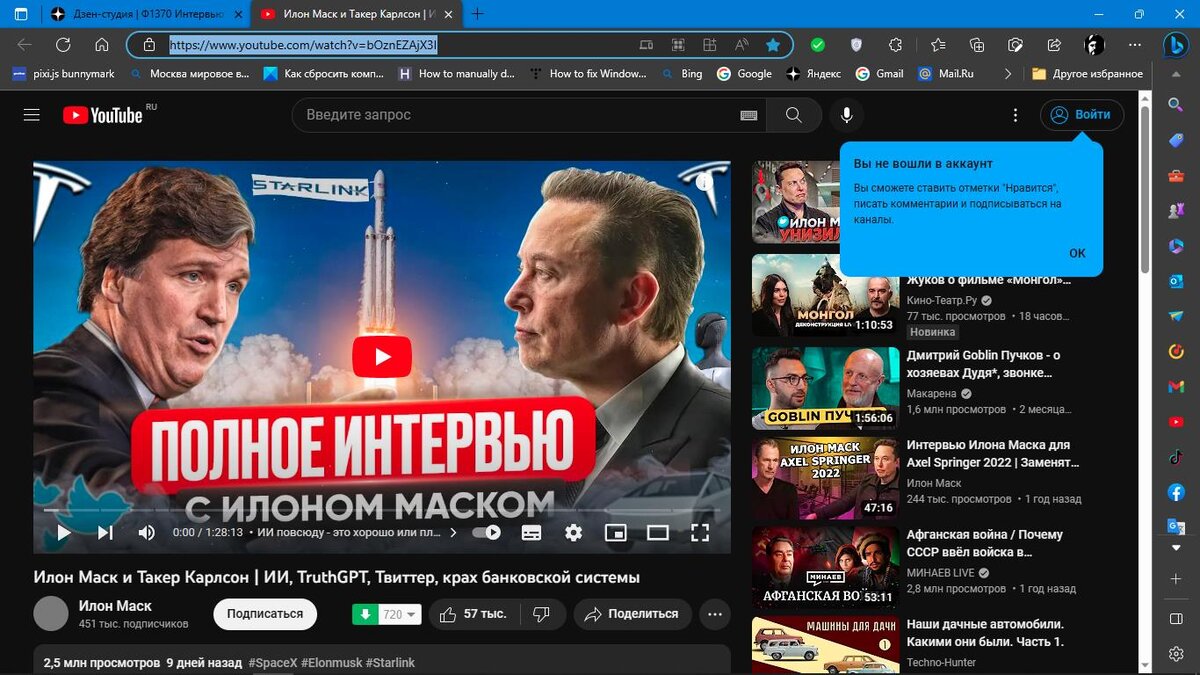Open Интервью Илона Маска для Axel Springer title
The width and height of the screenshot is (1200, 675).
992,454
